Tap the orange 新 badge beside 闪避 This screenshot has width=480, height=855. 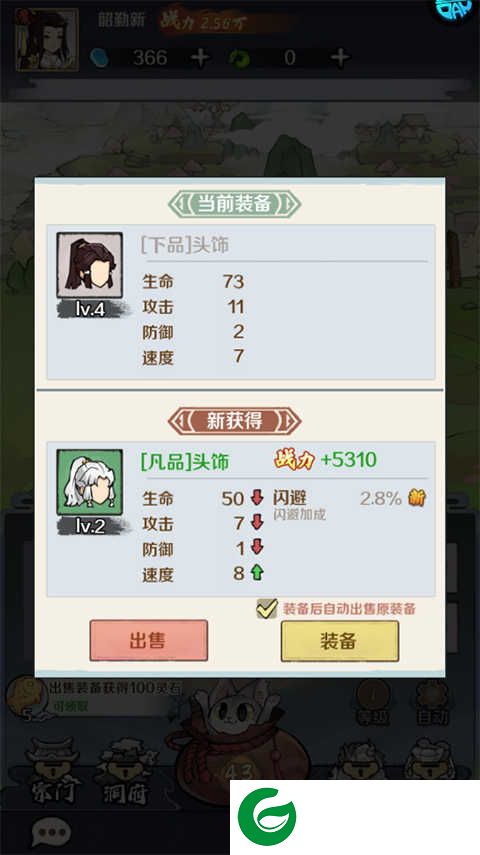(x=417, y=497)
